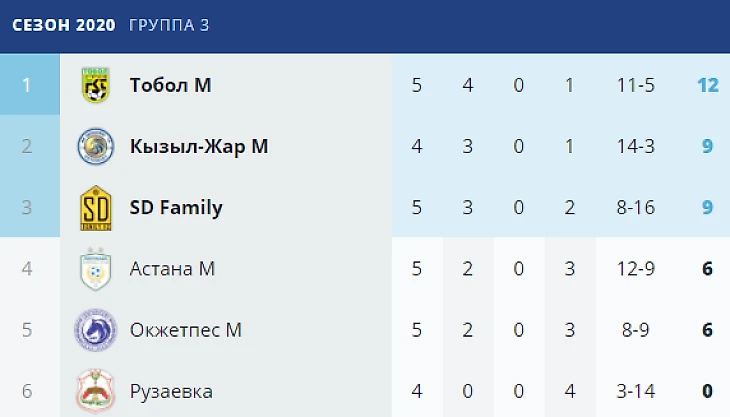
Task: Open the Кызыл-Жар М team link
Action: click(199, 147)
